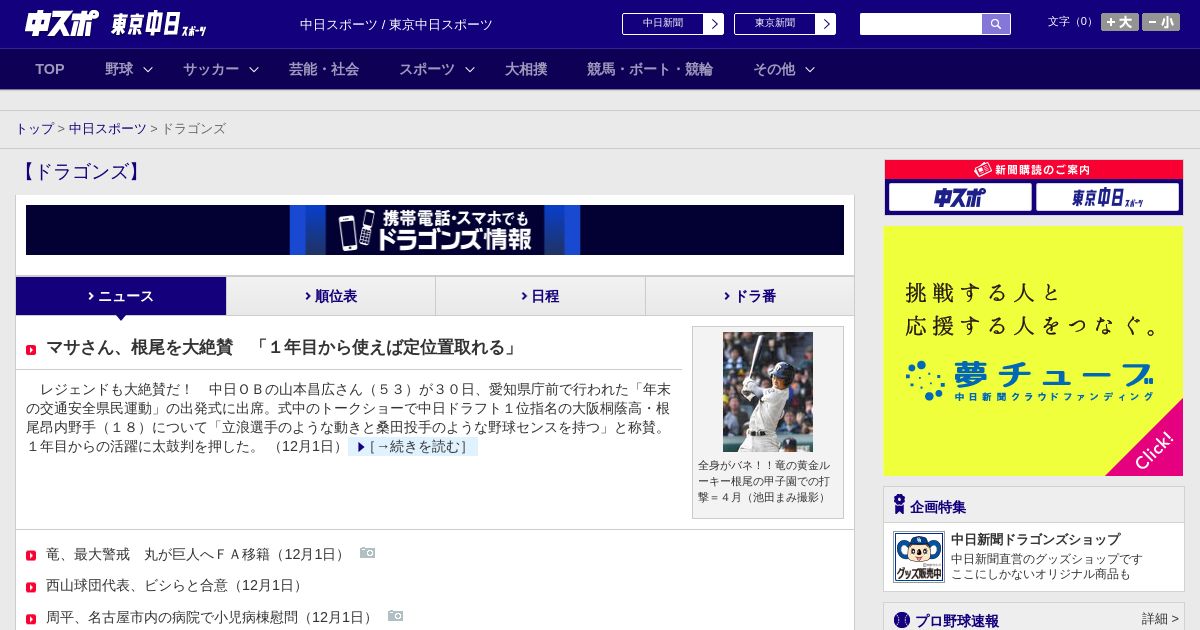Click the camera icon beside 丸が巨人へＦＡ移籍

point(367,553)
